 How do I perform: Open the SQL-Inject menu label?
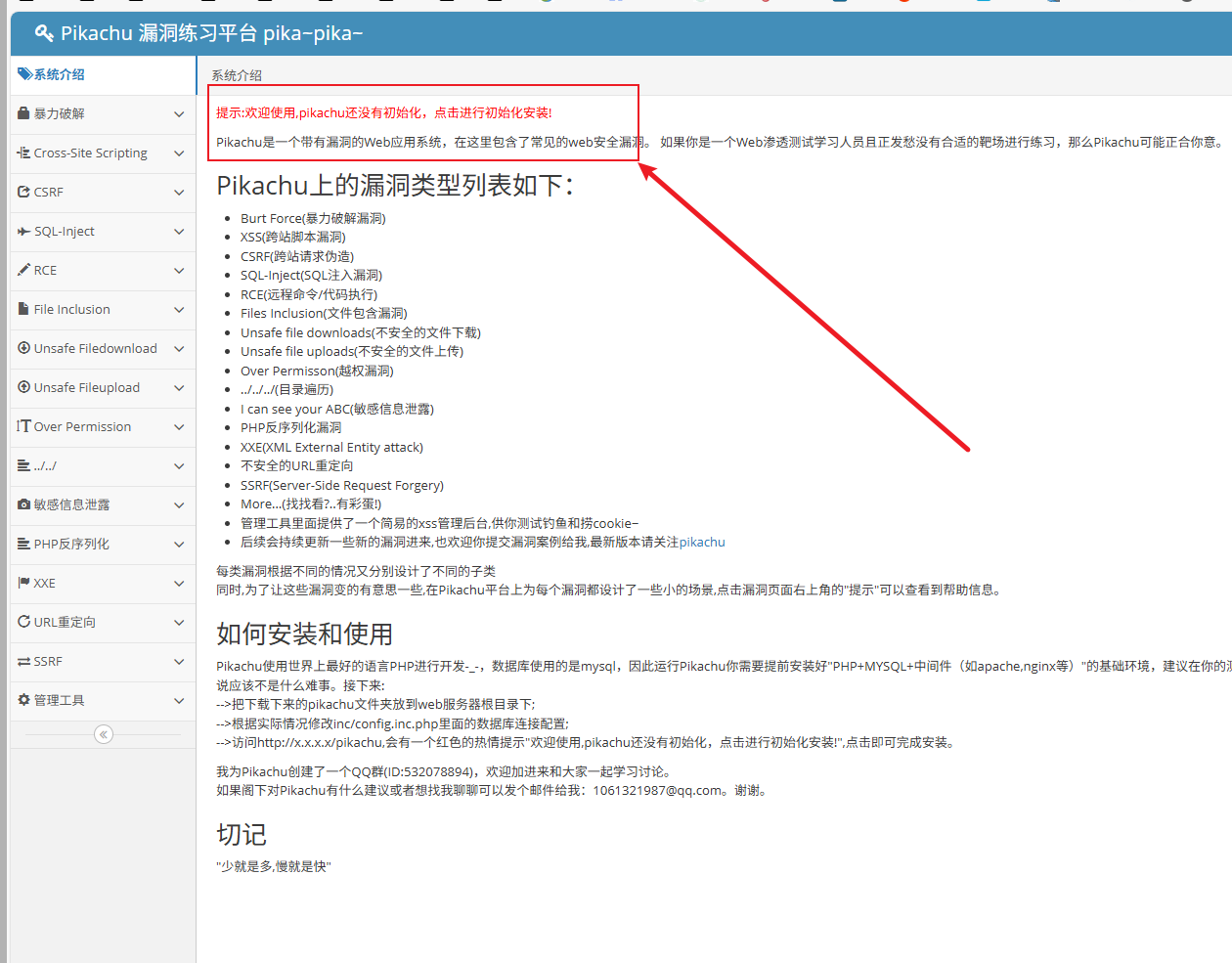click(x=65, y=231)
